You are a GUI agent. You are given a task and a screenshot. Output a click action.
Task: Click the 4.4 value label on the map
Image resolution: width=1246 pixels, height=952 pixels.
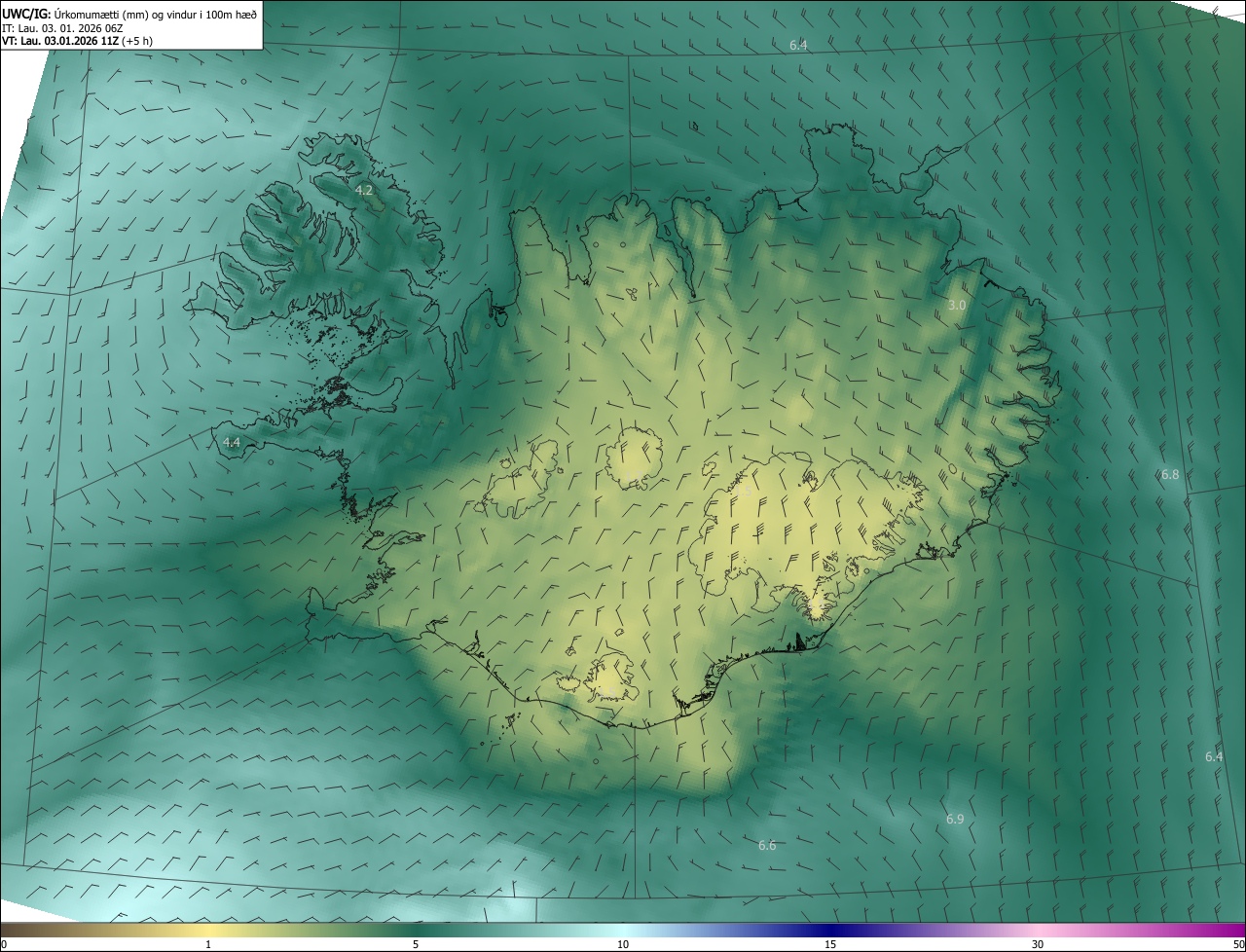point(232,442)
